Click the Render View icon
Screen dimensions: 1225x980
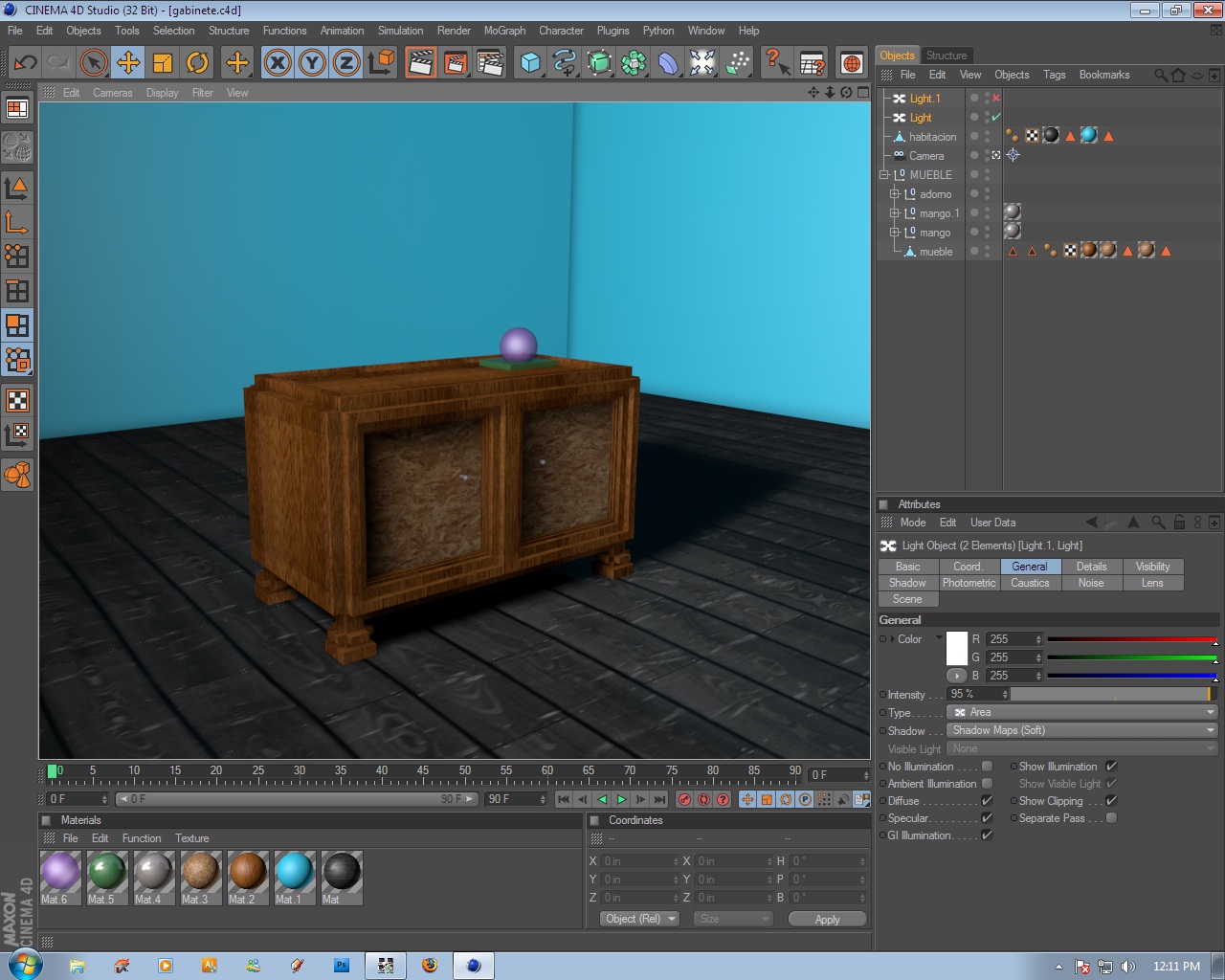point(420,62)
